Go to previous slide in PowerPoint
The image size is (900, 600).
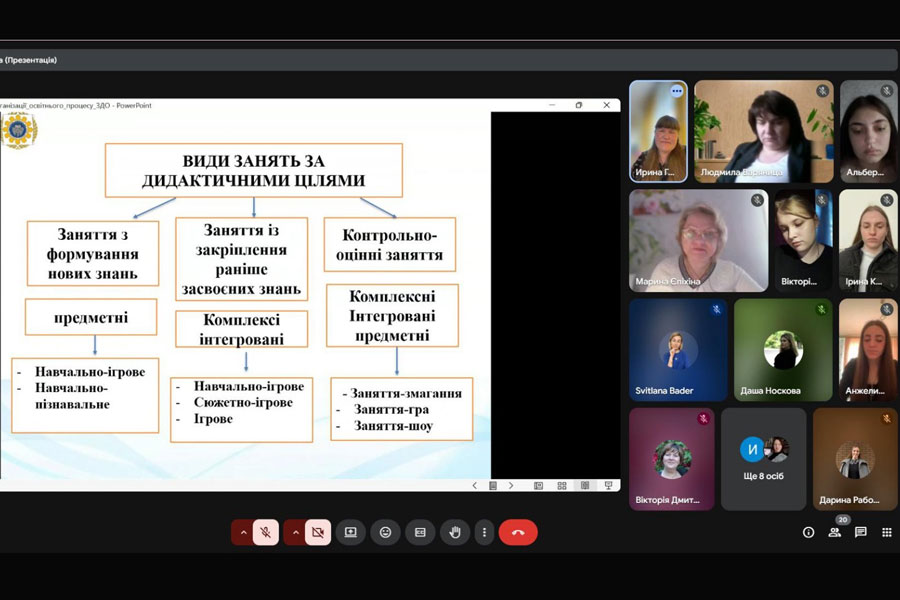click(x=475, y=485)
